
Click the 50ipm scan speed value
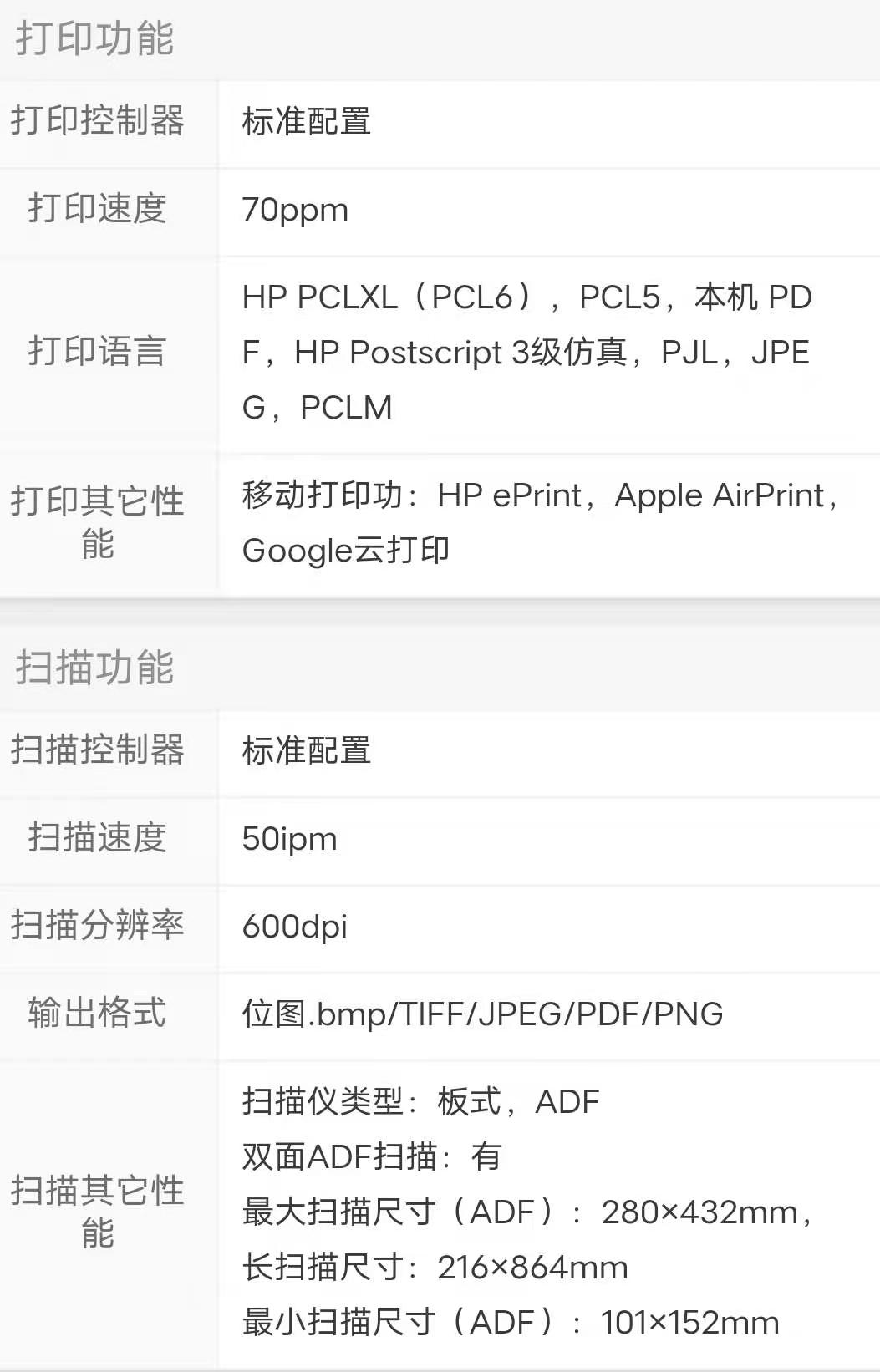[289, 839]
